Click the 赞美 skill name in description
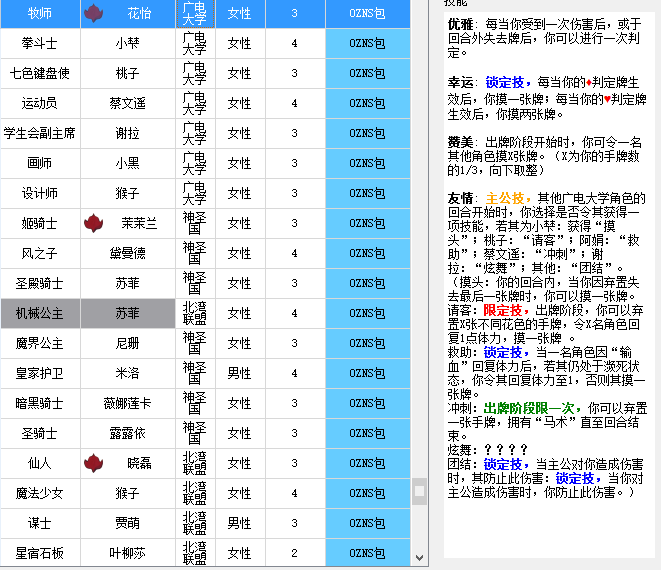The width and height of the screenshot is (661, 570). tap(460, 142)
